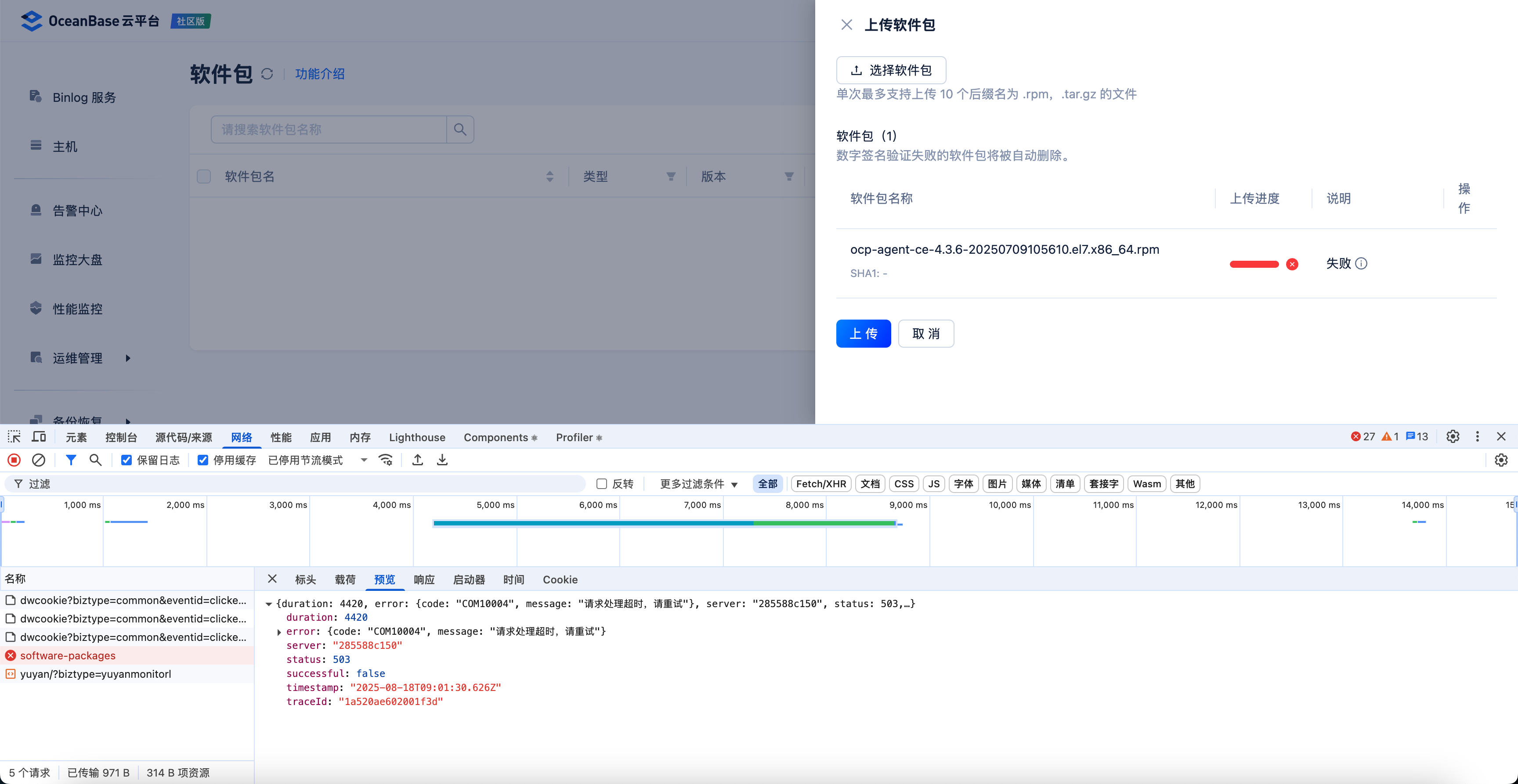The image size is (1518, 784).
Task: Toggle the Wasm filter chip
Action: pyautogui.click(x=1146, y=484)
